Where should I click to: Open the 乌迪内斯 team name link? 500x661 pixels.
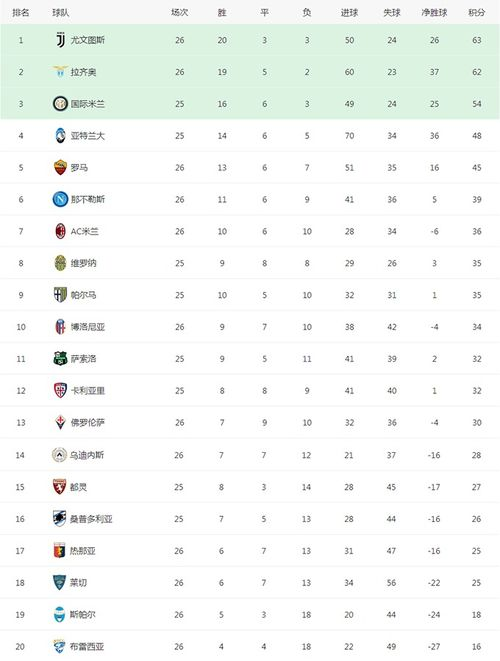click(87, 455)
